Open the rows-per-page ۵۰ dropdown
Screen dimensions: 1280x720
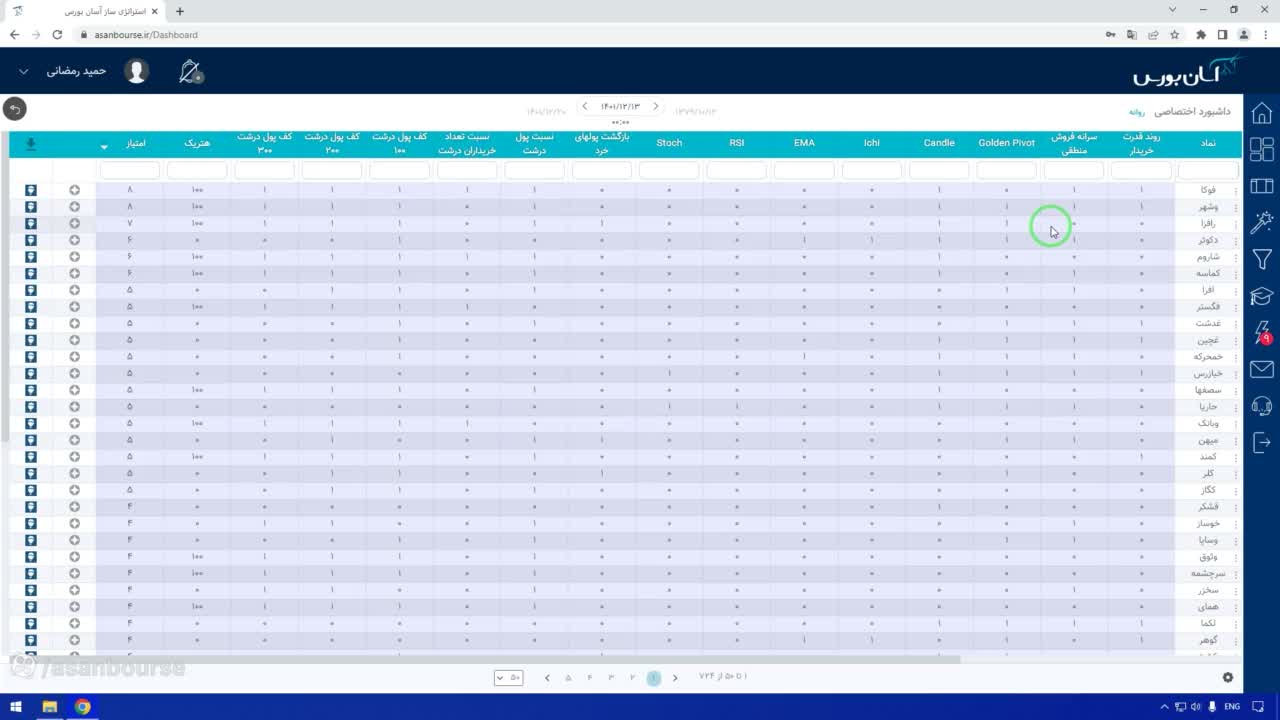click(509, 677)
